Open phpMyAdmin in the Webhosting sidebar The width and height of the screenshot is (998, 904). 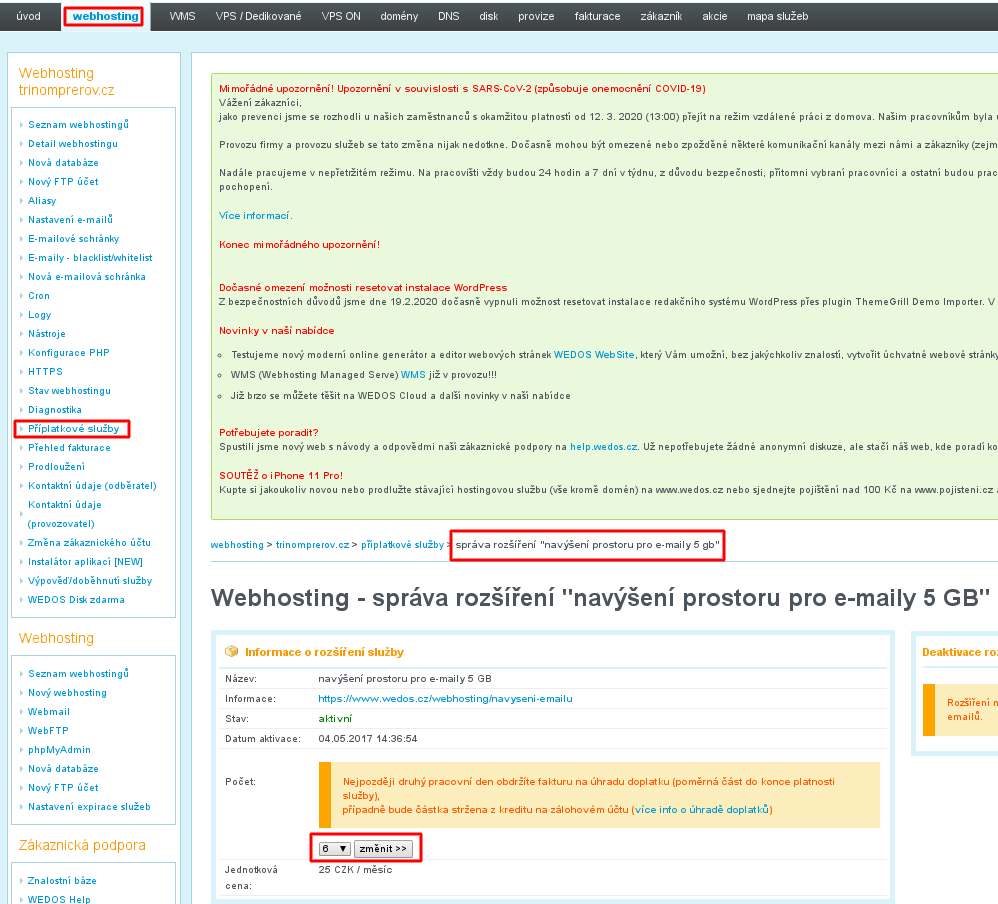click(59, 749)
